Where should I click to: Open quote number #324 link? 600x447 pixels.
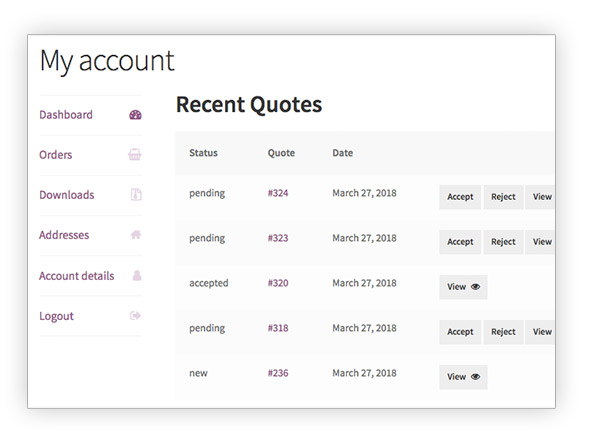point(278,193)
